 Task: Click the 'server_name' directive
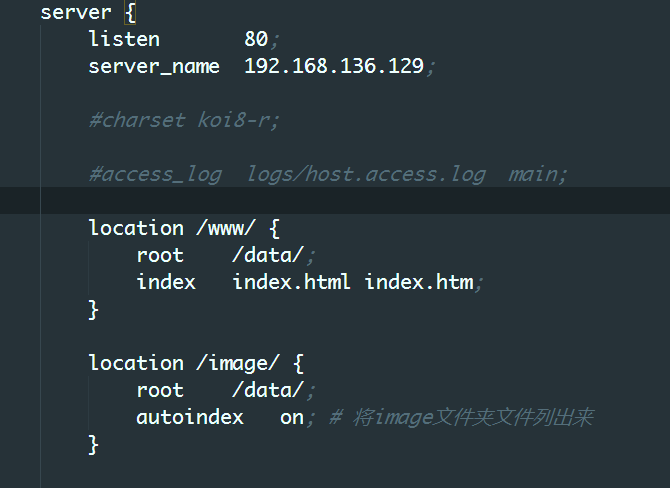point(154,66)
